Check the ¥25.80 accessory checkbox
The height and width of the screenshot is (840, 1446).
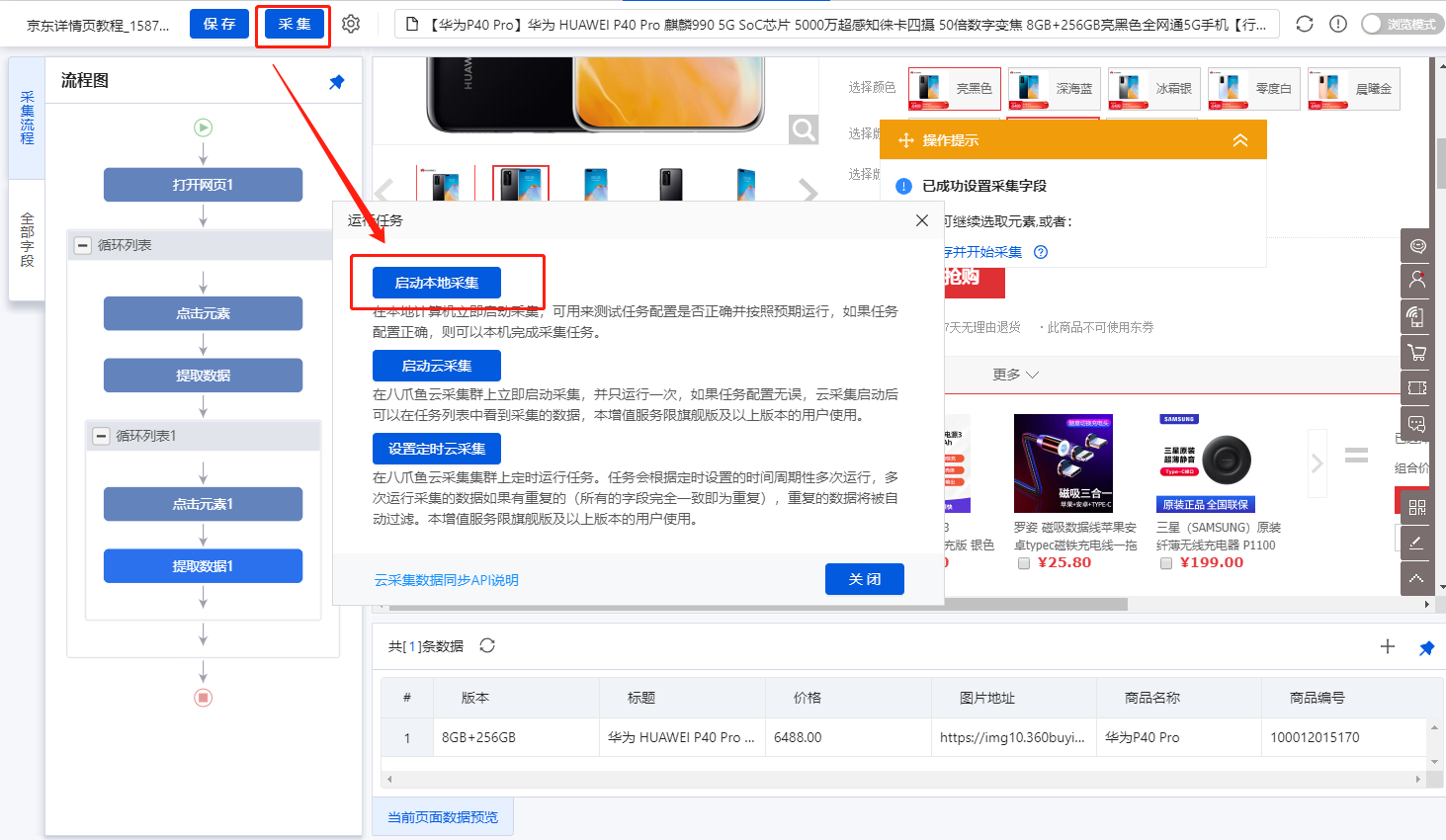(x=1024, y=563)
